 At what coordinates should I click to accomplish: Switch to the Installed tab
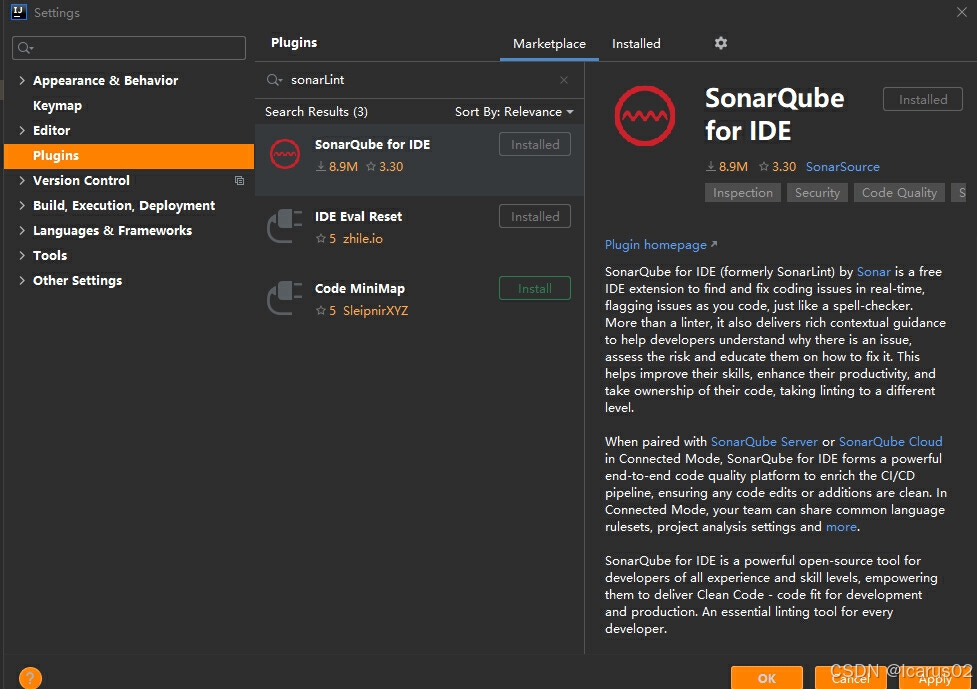(x=636, y=44)
